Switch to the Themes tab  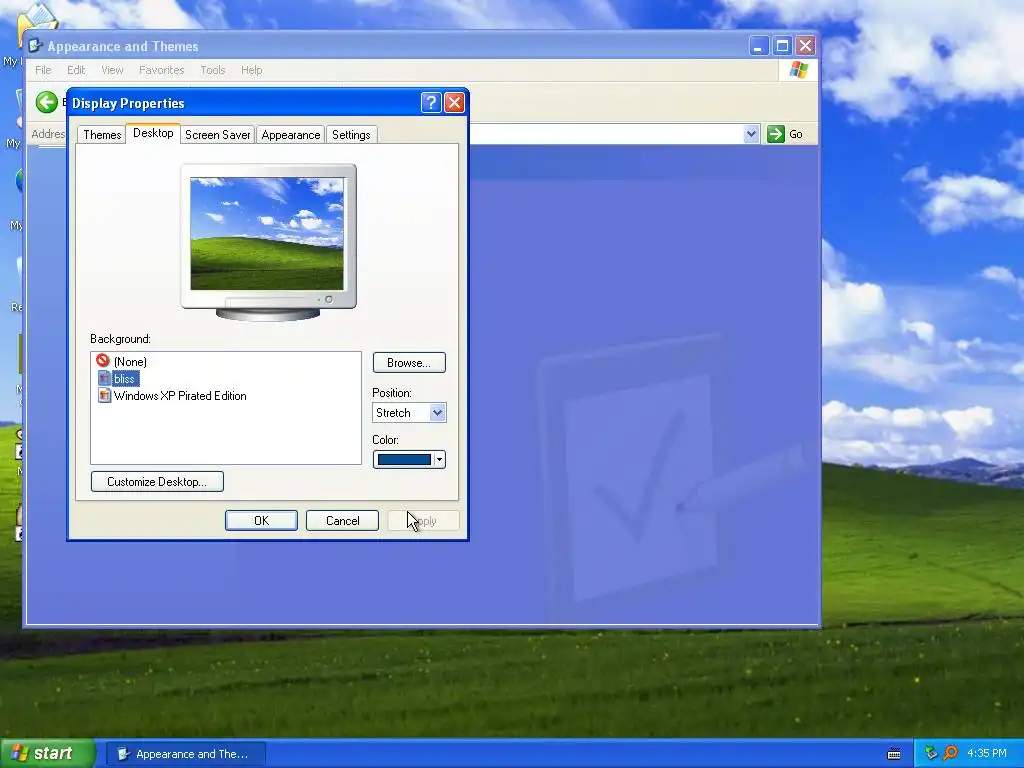pos(102,135)
